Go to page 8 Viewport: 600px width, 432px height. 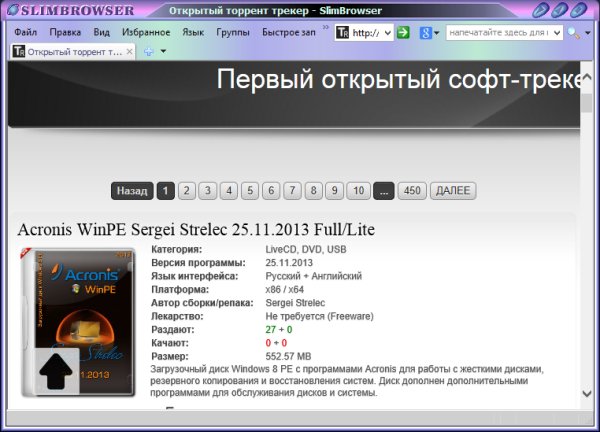313,191
